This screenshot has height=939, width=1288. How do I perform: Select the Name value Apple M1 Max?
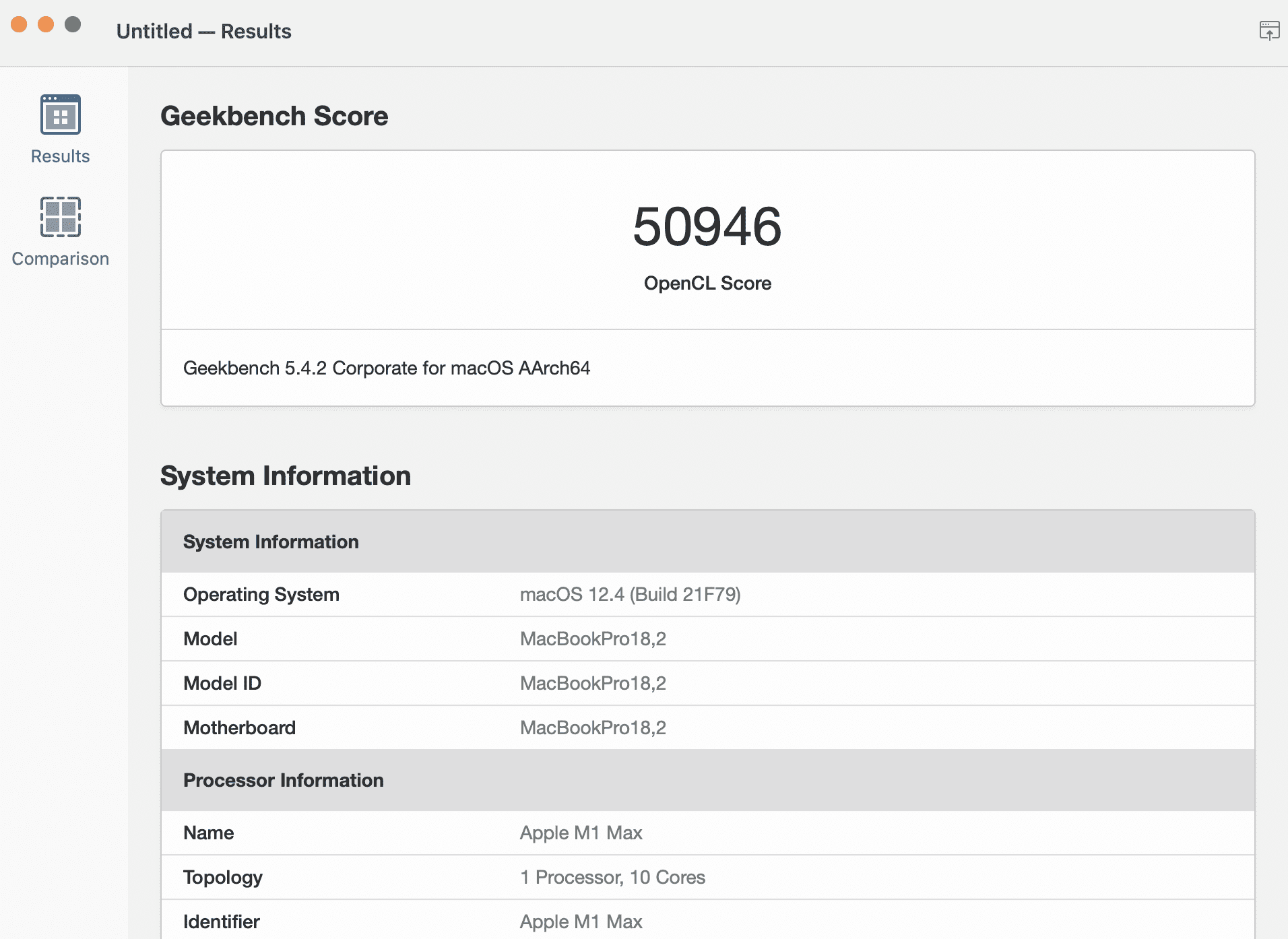coord(581,833)
